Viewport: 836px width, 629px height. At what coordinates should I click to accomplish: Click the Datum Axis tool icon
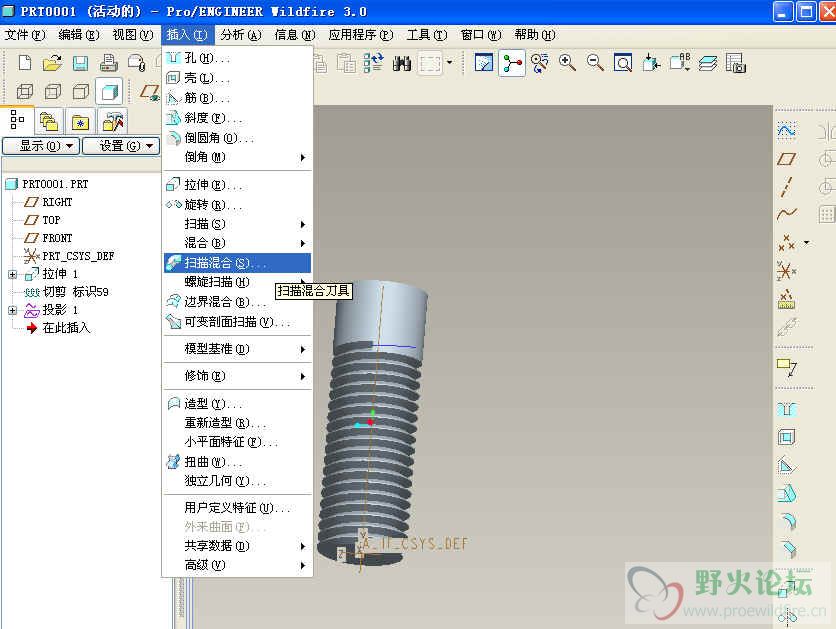[786, 187]
